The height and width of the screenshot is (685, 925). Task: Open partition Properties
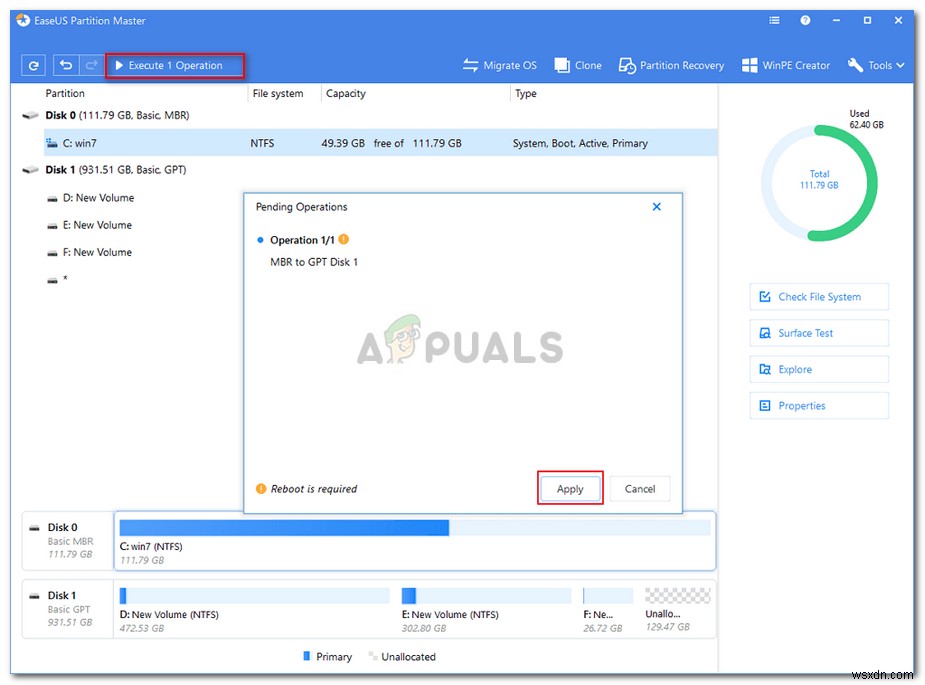click(819, 405)
